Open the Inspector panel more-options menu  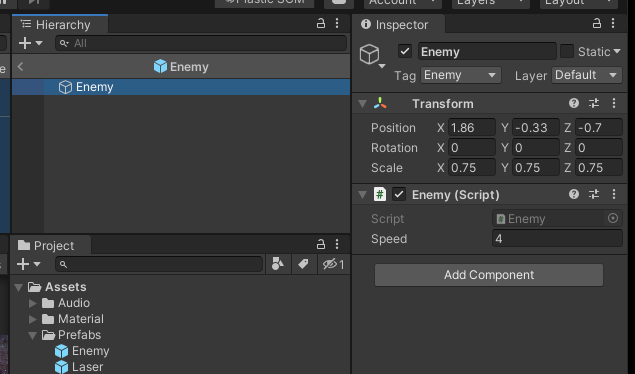point(613,23)
